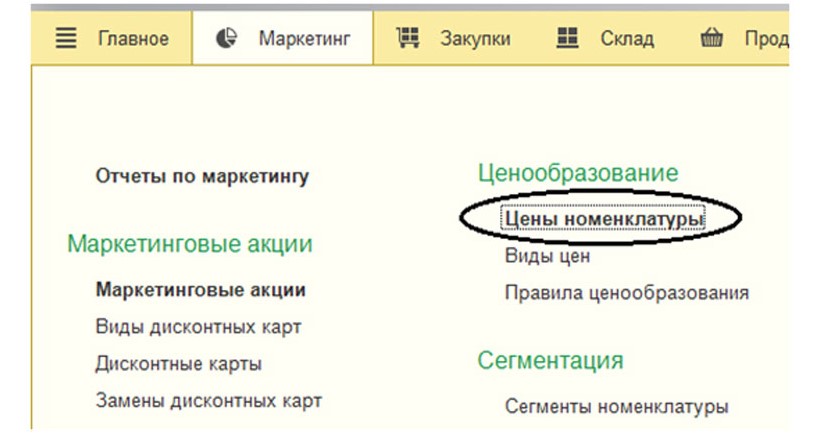
Task: Open the partially visible Прод… tab label
Action: click(765, 39)
